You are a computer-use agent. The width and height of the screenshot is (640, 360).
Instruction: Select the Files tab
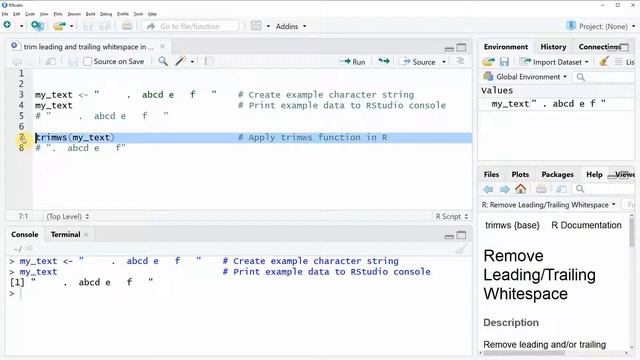(491, 174)
